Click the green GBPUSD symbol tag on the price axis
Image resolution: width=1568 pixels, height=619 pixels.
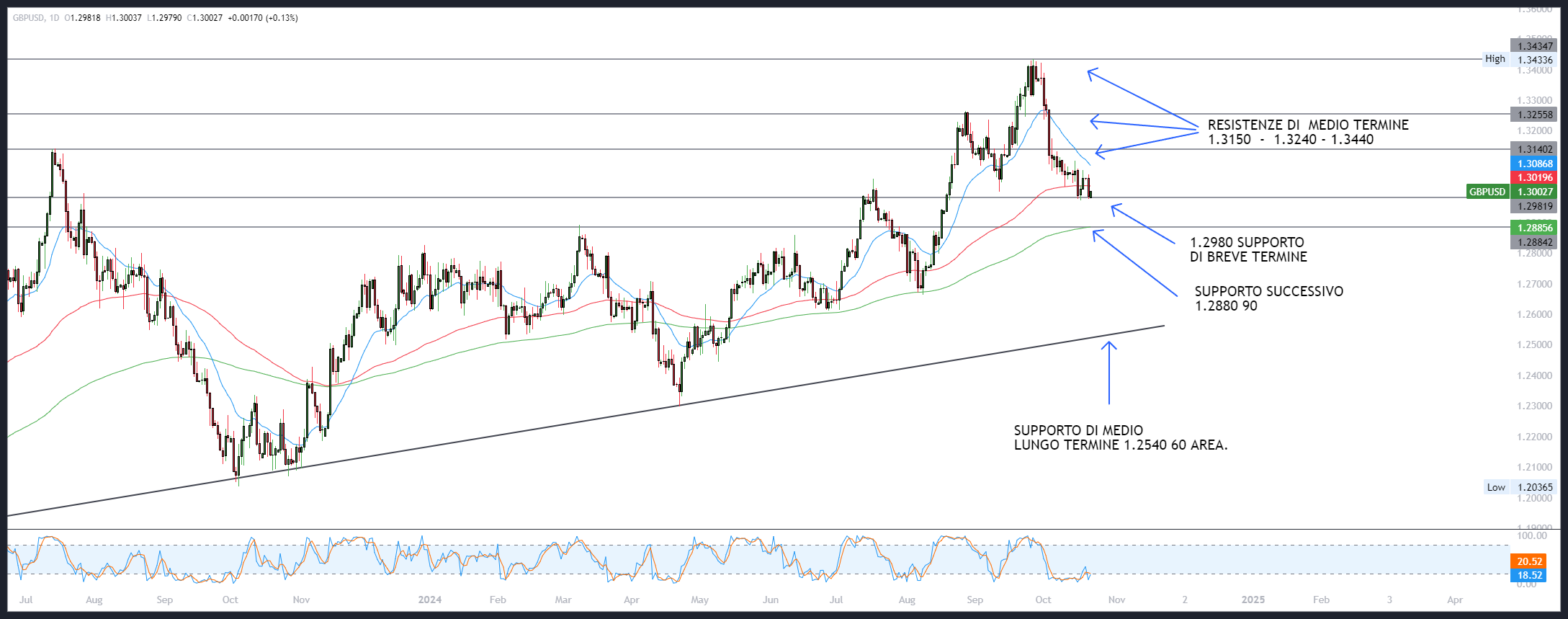pyautogui.click(x=1487, y=192)
